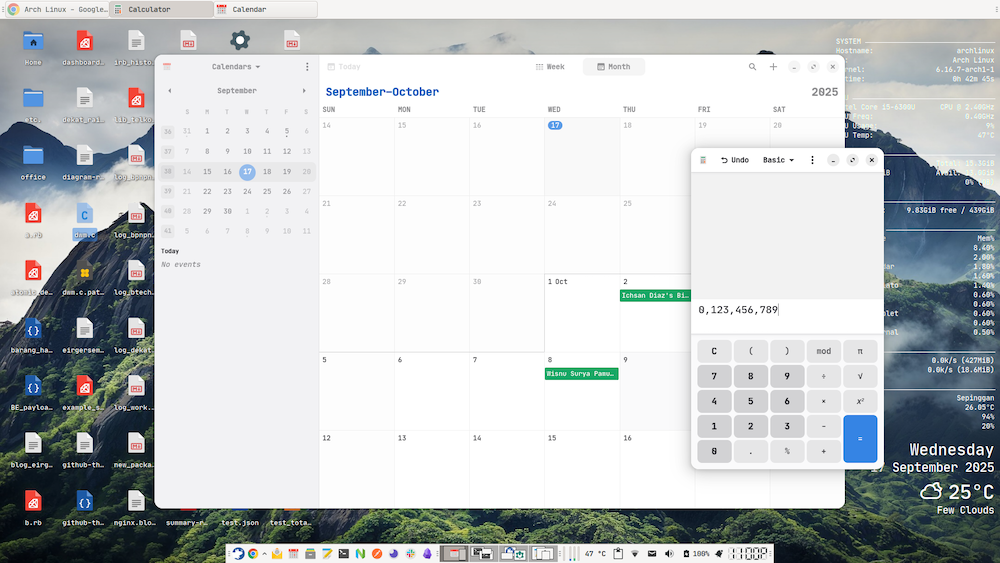Open the calculator three-dot menu
Viewport: 1000px width, 563px height.
coord(812,160)
